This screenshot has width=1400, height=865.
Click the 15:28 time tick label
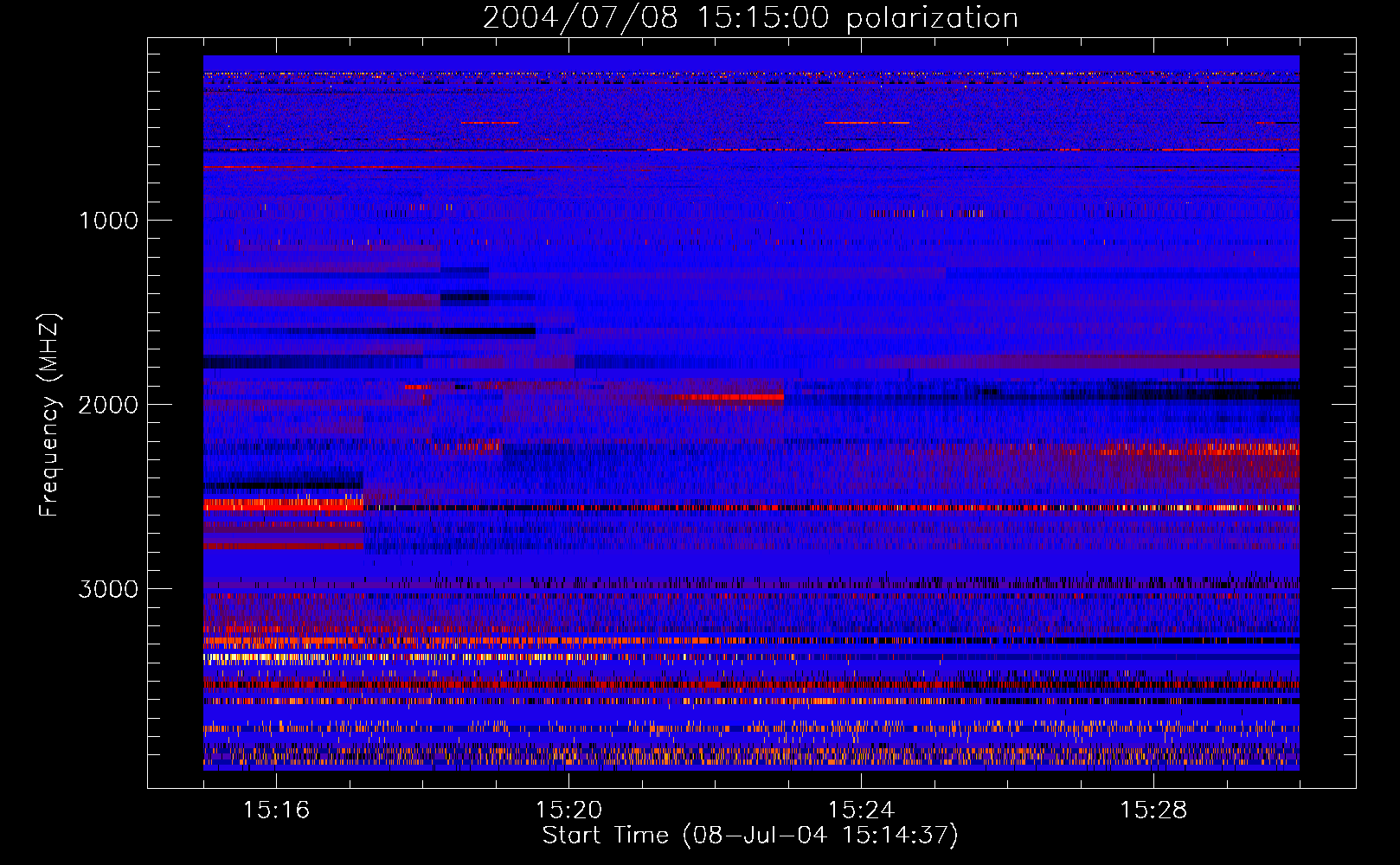point(1153,810)
